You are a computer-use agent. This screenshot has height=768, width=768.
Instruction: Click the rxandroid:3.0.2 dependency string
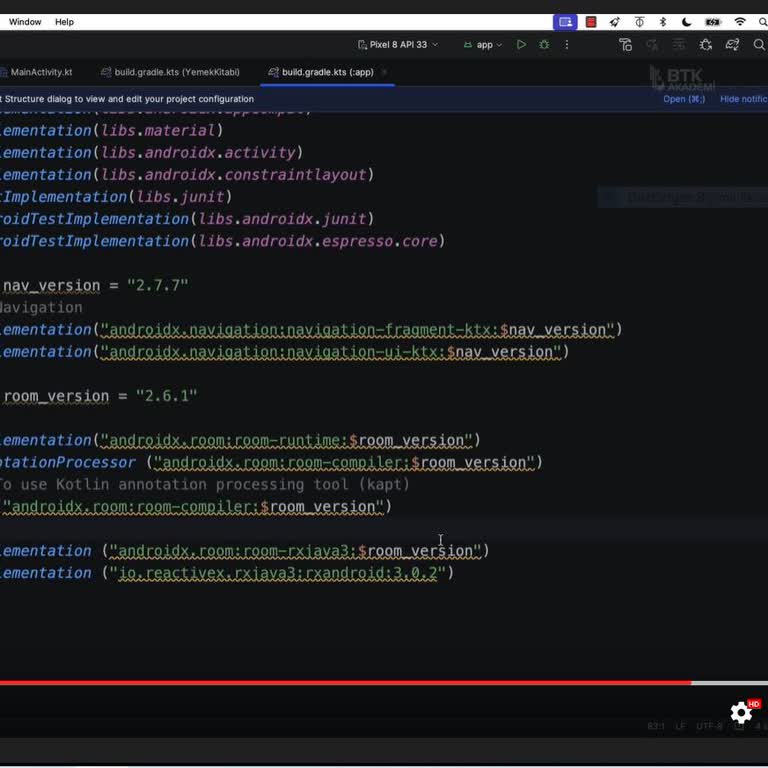point(278,573)
